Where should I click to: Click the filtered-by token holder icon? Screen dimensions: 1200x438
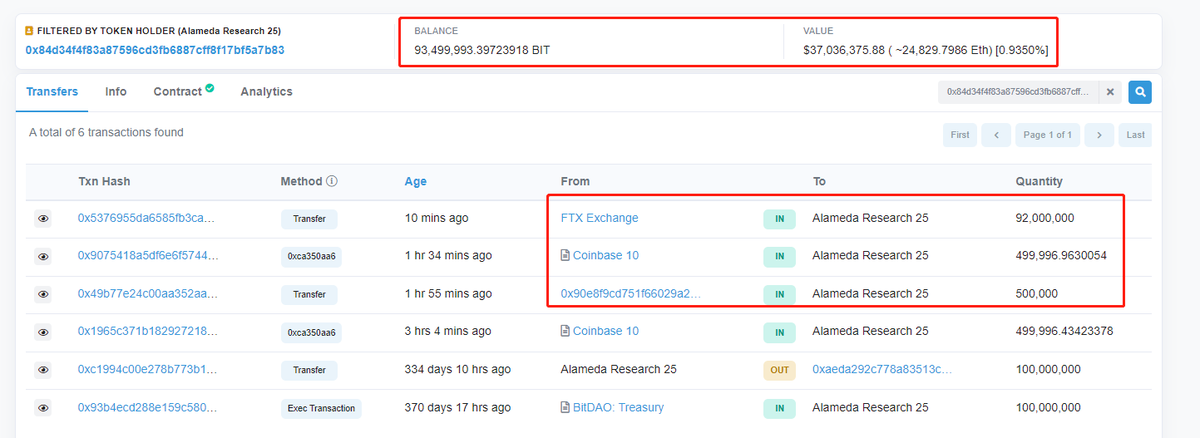30,31
